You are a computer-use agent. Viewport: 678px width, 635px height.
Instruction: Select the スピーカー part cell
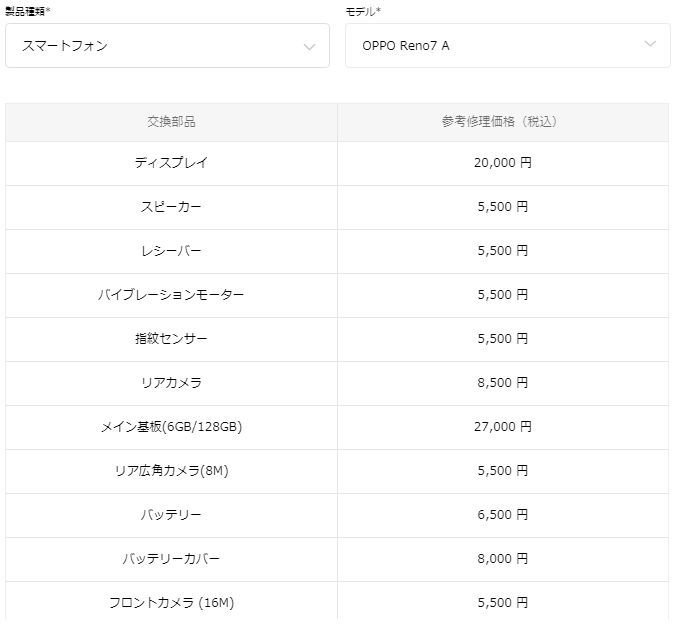(x=171, y=207)
